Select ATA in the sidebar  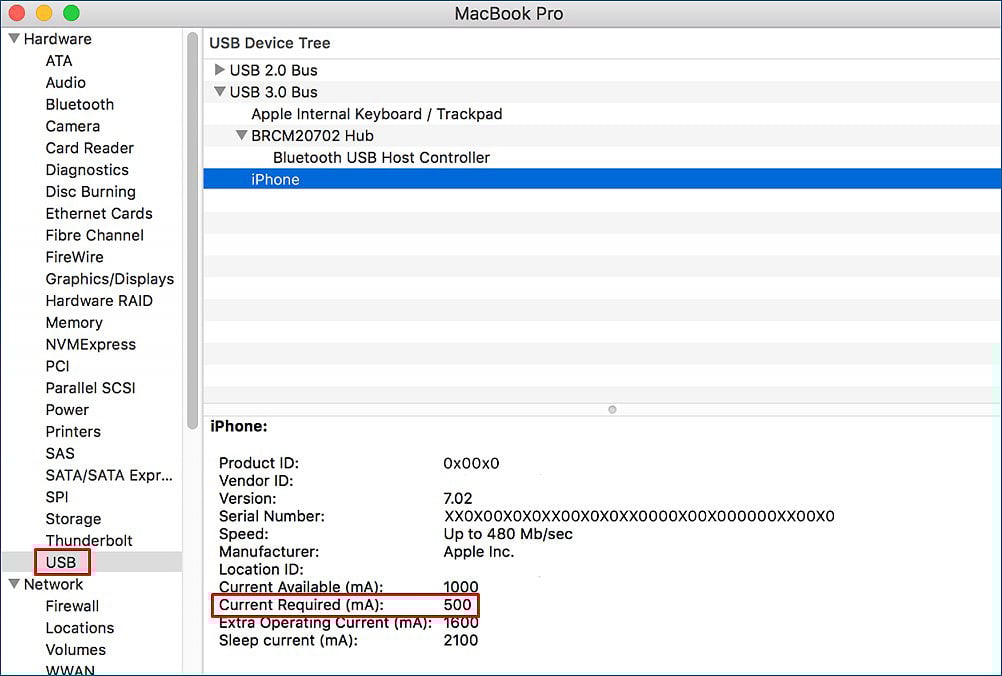coord(59,61)
